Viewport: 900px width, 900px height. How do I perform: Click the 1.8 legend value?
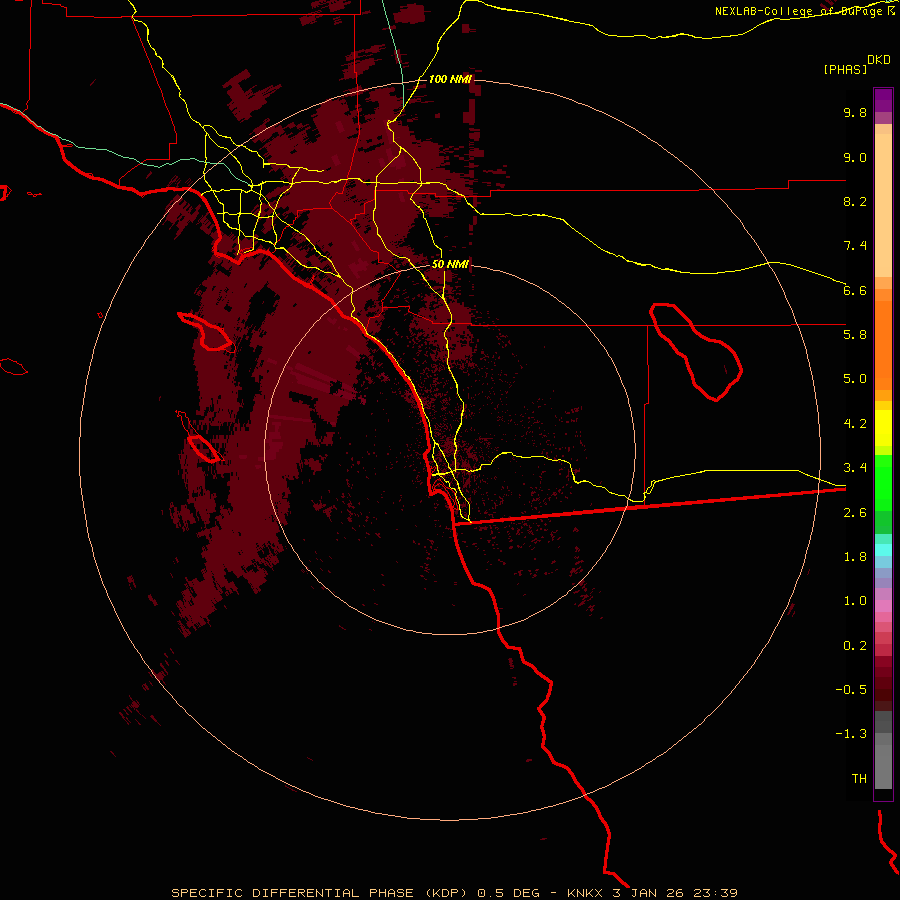point(855,557)
